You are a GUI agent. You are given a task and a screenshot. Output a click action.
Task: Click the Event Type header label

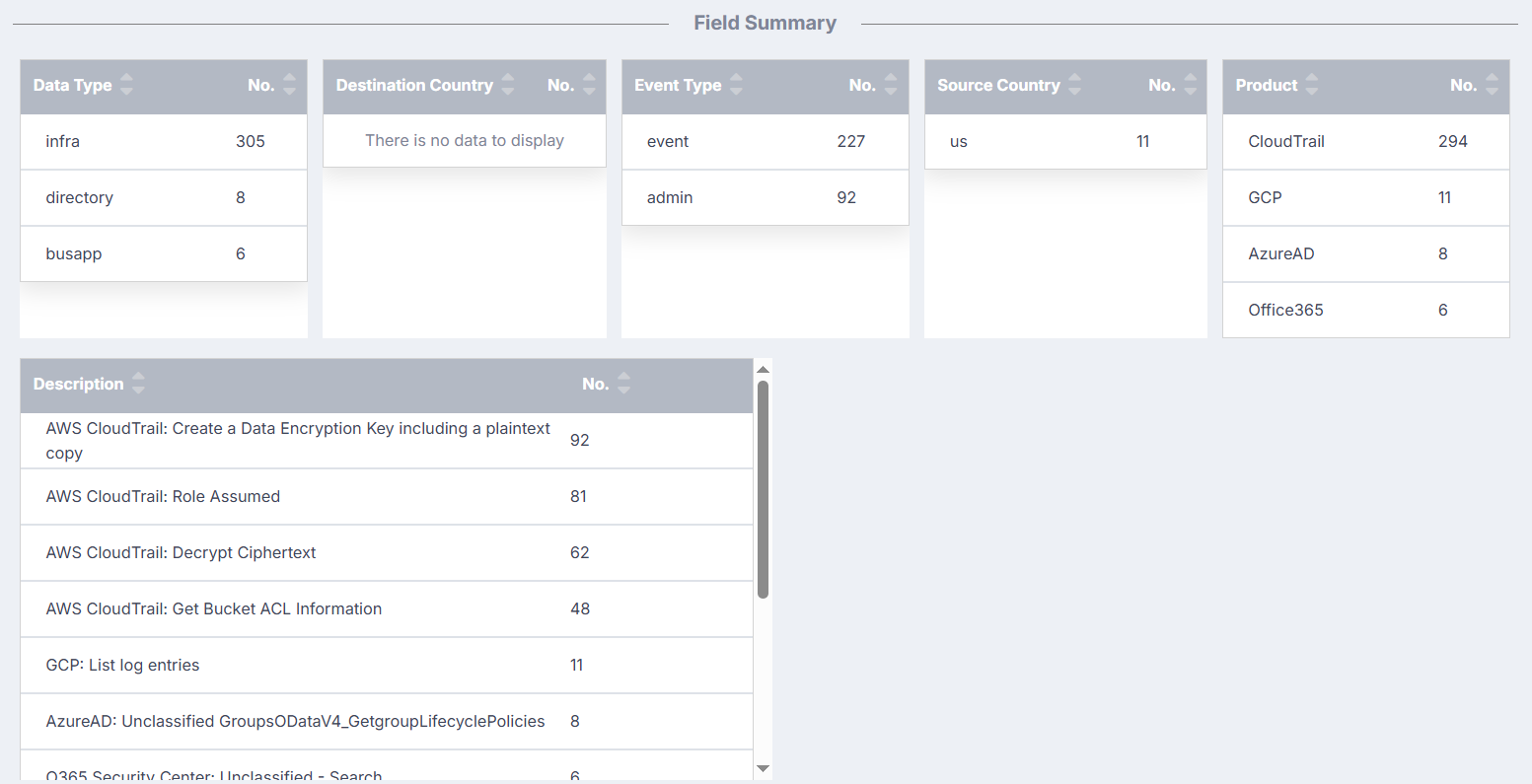[x=678, y=85]
